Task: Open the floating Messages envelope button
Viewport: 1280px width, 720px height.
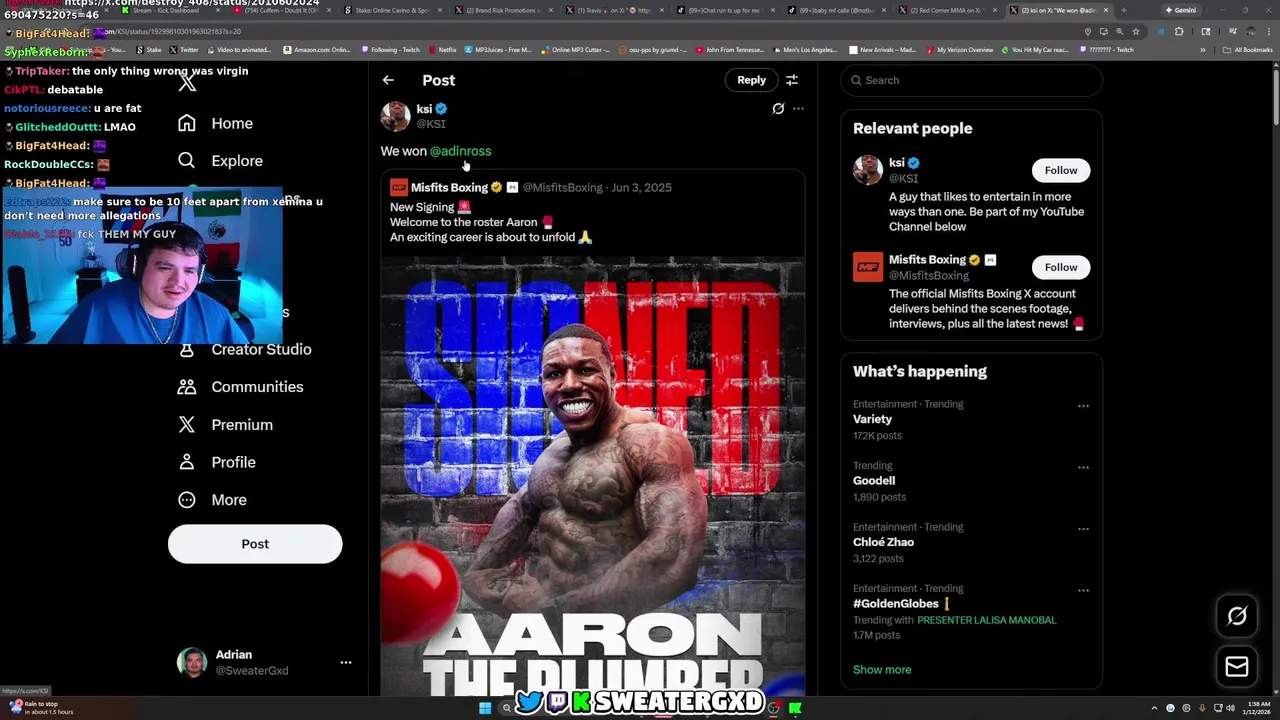Action: 1237,667
